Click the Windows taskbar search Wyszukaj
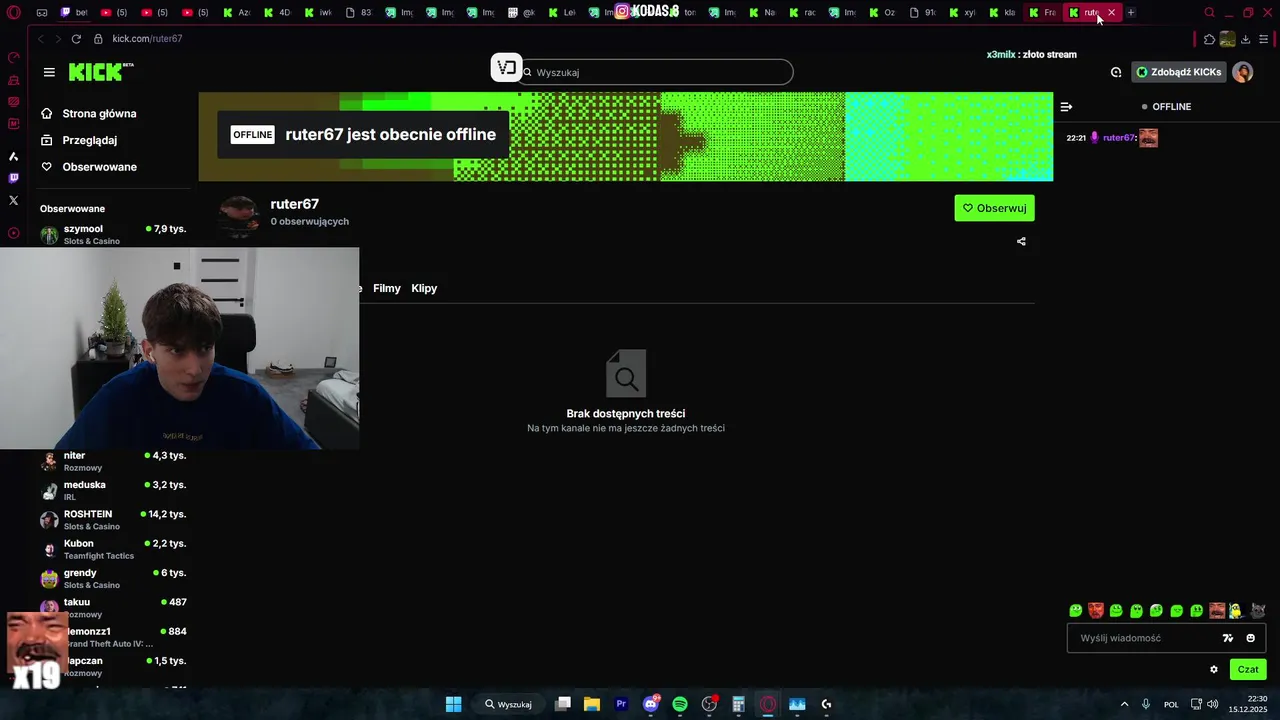The height and width of the screenshot is (720, 1280). (508, 704)
